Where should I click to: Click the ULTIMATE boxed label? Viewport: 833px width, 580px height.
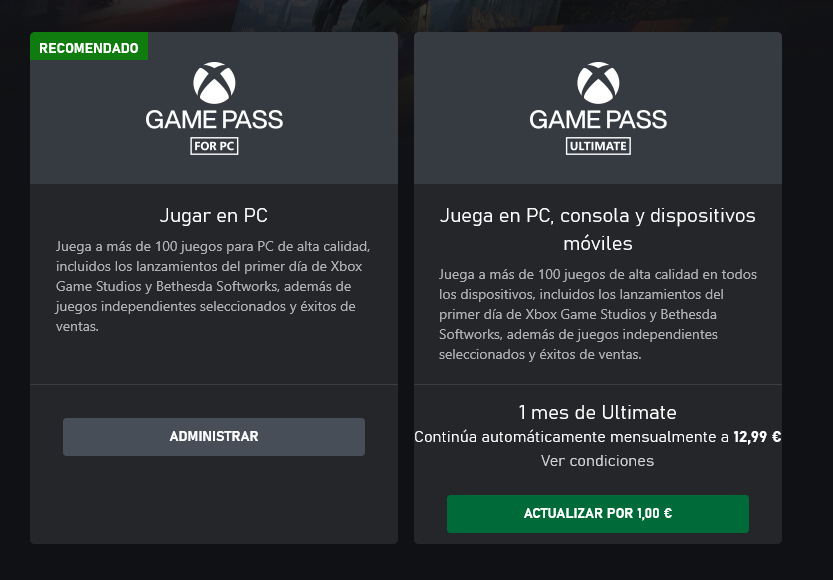click(x=598, y=146)
